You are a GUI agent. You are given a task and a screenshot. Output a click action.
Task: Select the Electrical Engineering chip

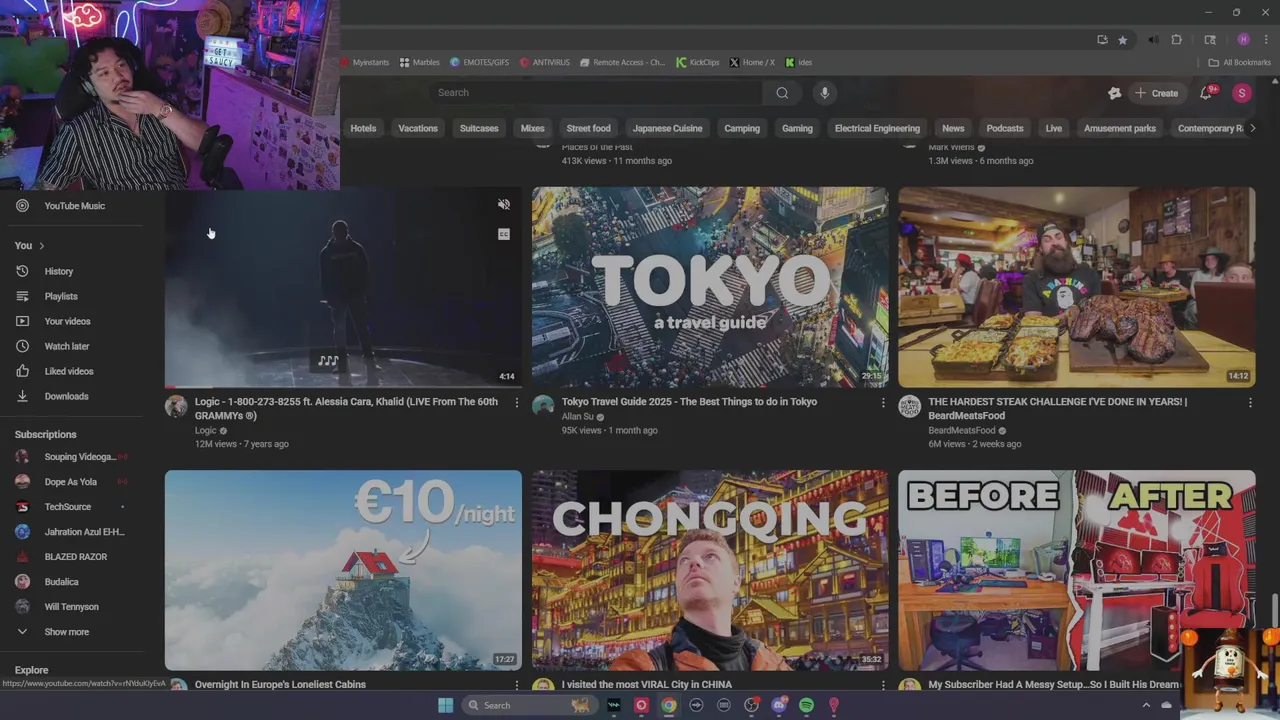(877, 128)
